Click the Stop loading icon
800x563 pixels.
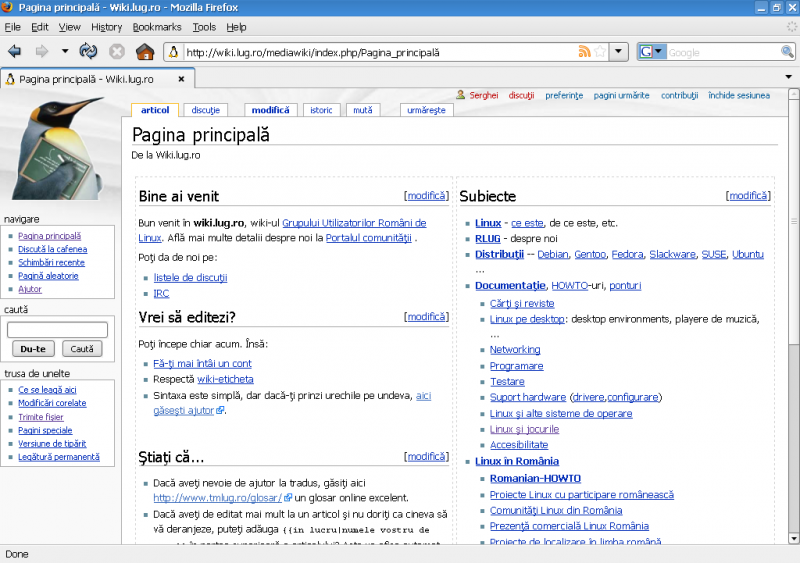(117, 52)
